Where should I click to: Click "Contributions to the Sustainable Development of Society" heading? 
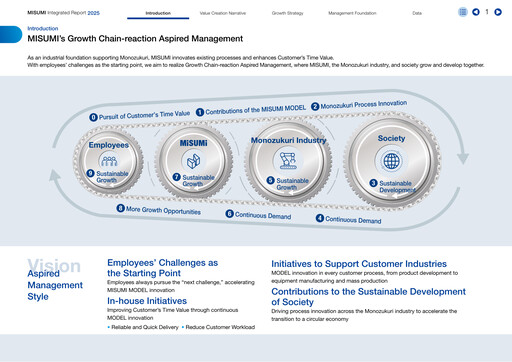(x=368, y=297)
